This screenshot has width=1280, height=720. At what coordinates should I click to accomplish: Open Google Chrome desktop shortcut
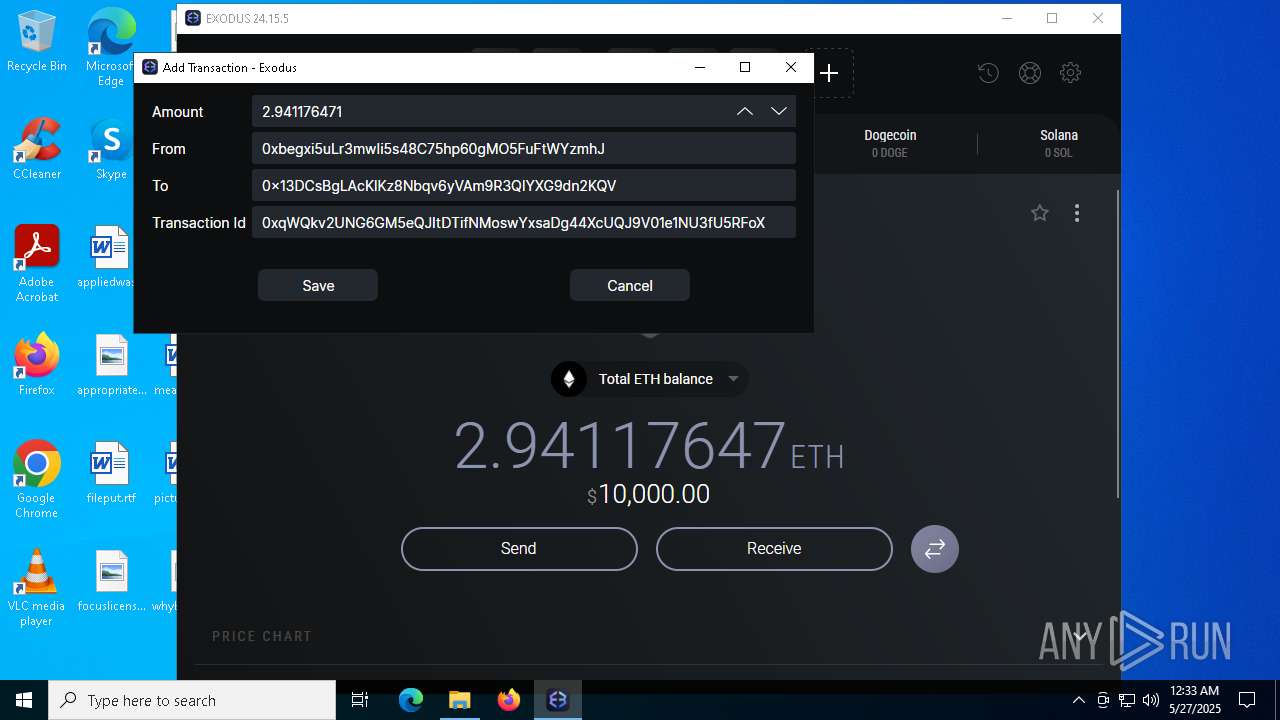(x=37, y=480)
